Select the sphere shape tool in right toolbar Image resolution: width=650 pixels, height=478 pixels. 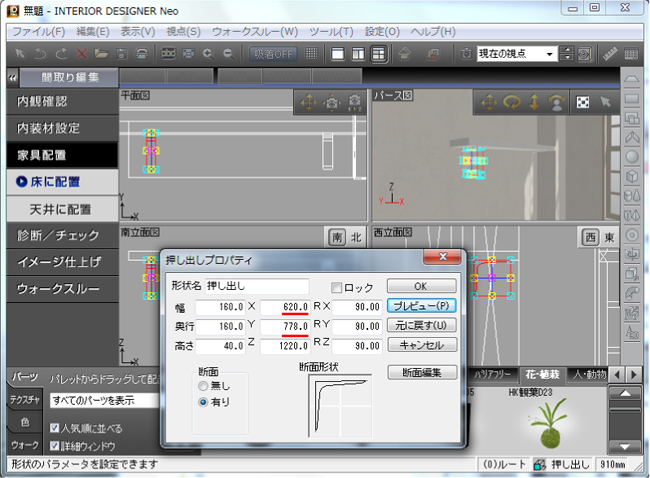(633, 156)
